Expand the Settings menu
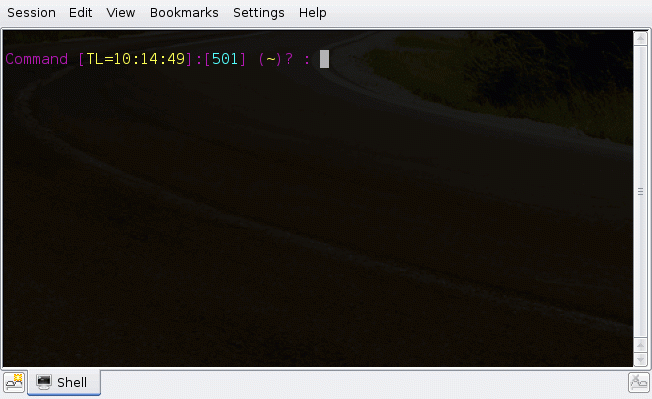652x399 pixels. [x=259, y=13]
